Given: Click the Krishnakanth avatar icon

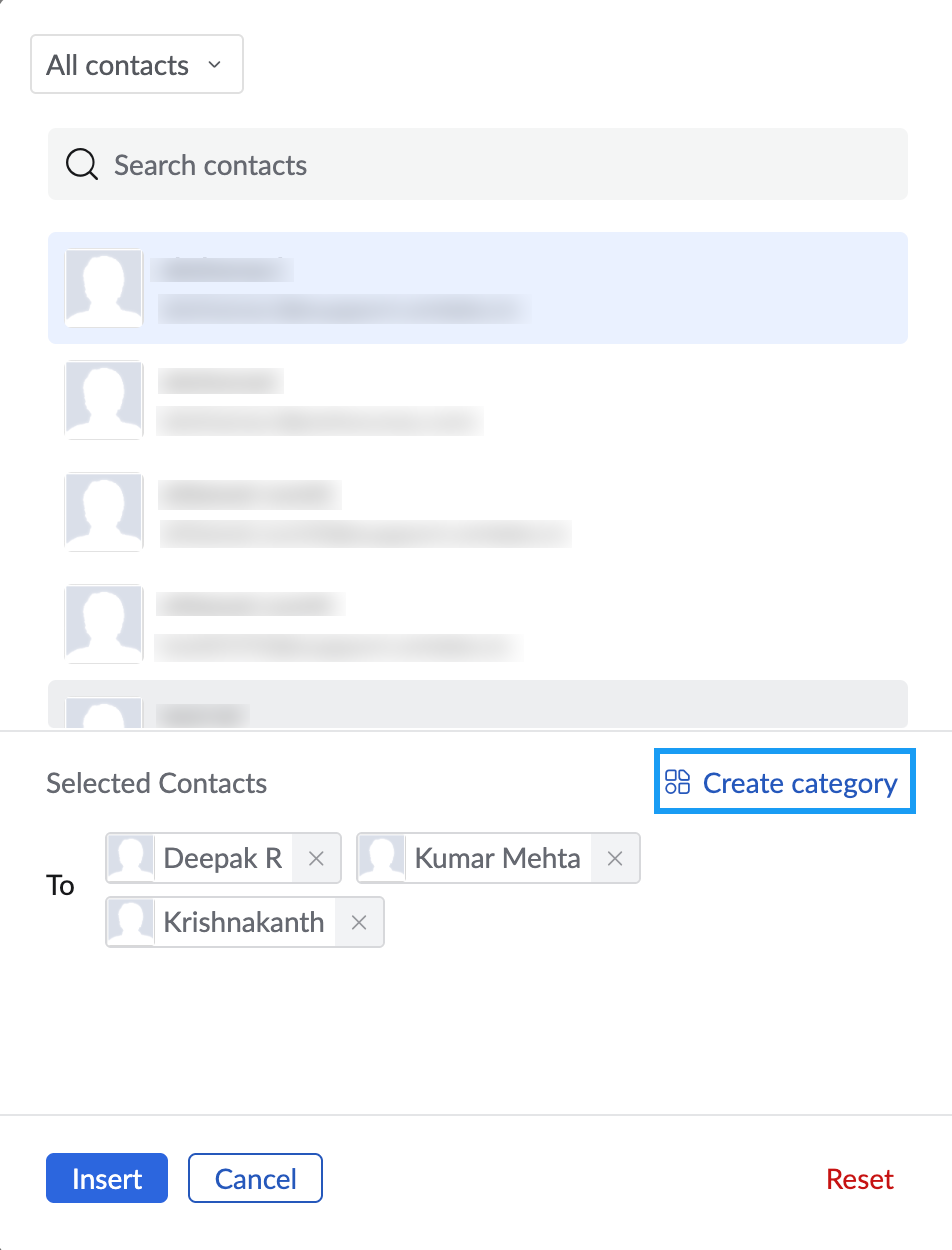Looking at the screenshot, I should coord(131,922).
